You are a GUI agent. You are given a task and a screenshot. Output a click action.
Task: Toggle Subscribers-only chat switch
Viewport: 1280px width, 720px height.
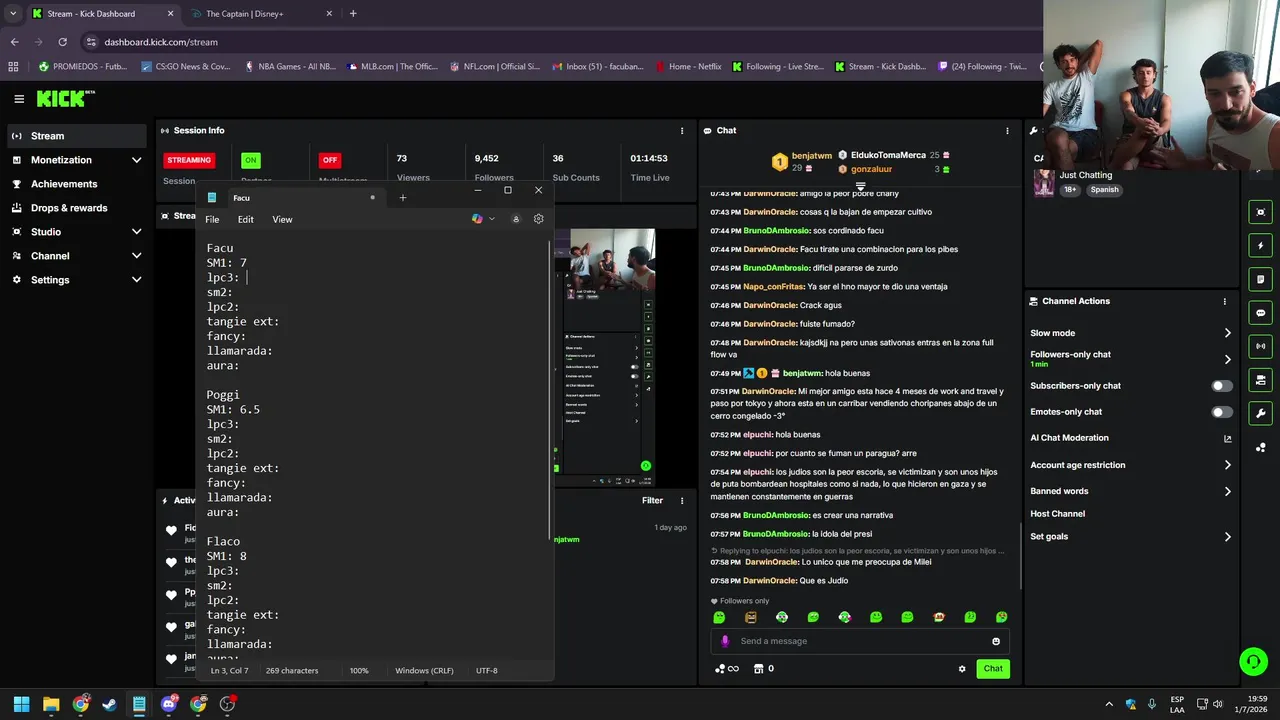click(1222, 386)
